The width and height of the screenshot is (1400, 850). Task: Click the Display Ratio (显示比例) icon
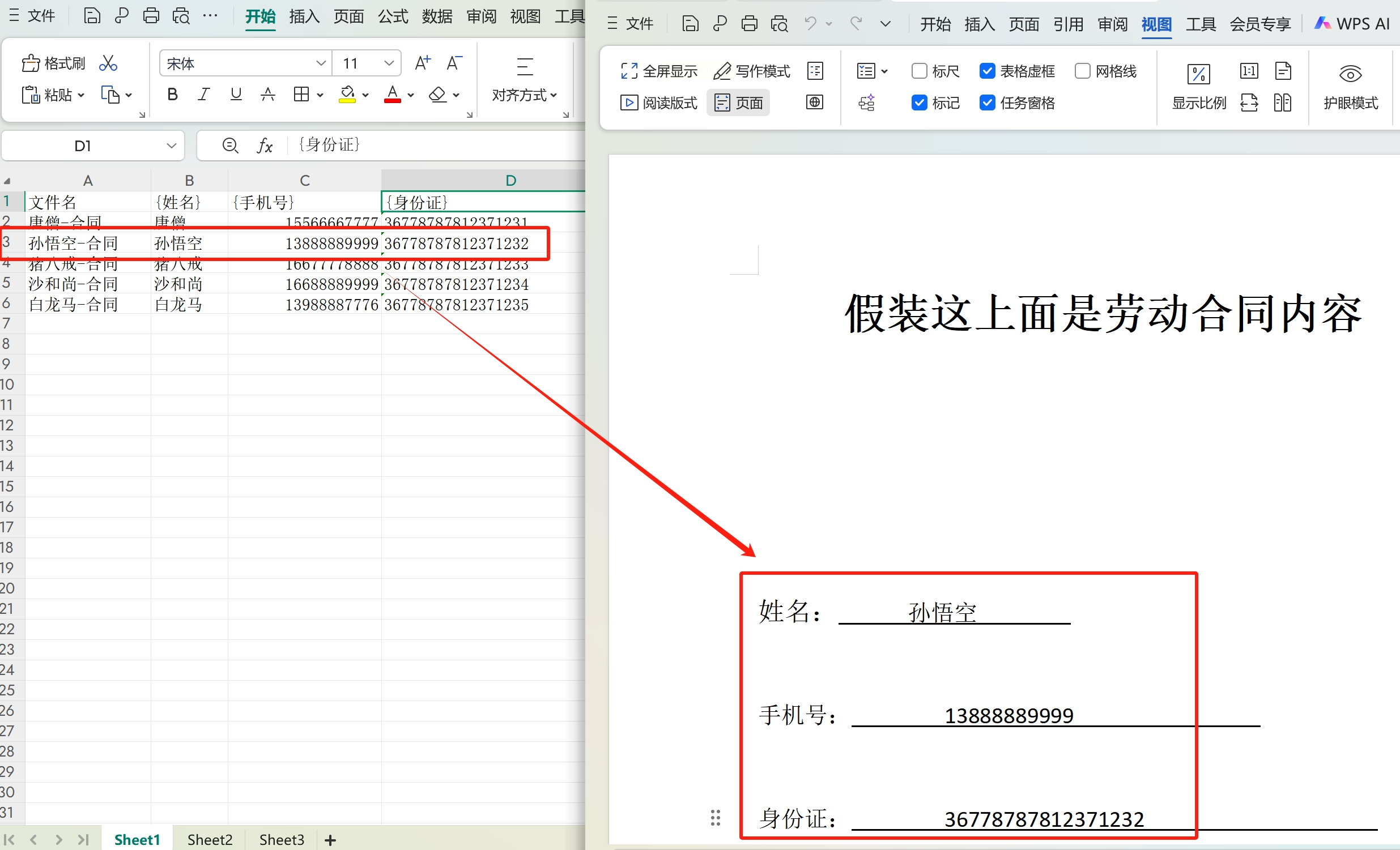pyautogui.click(x=1198, y=74)
